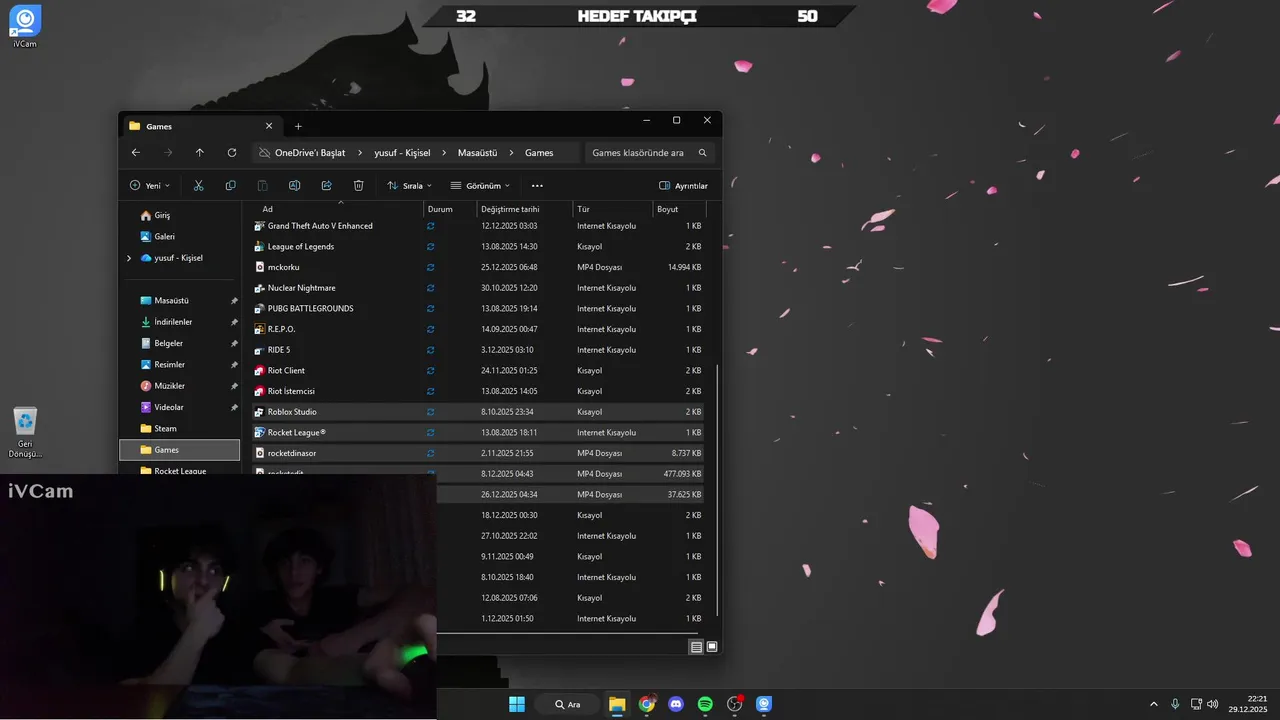Click the microphone icon in system tray
Viewport: 1280px width, 720px height.
1175,704
